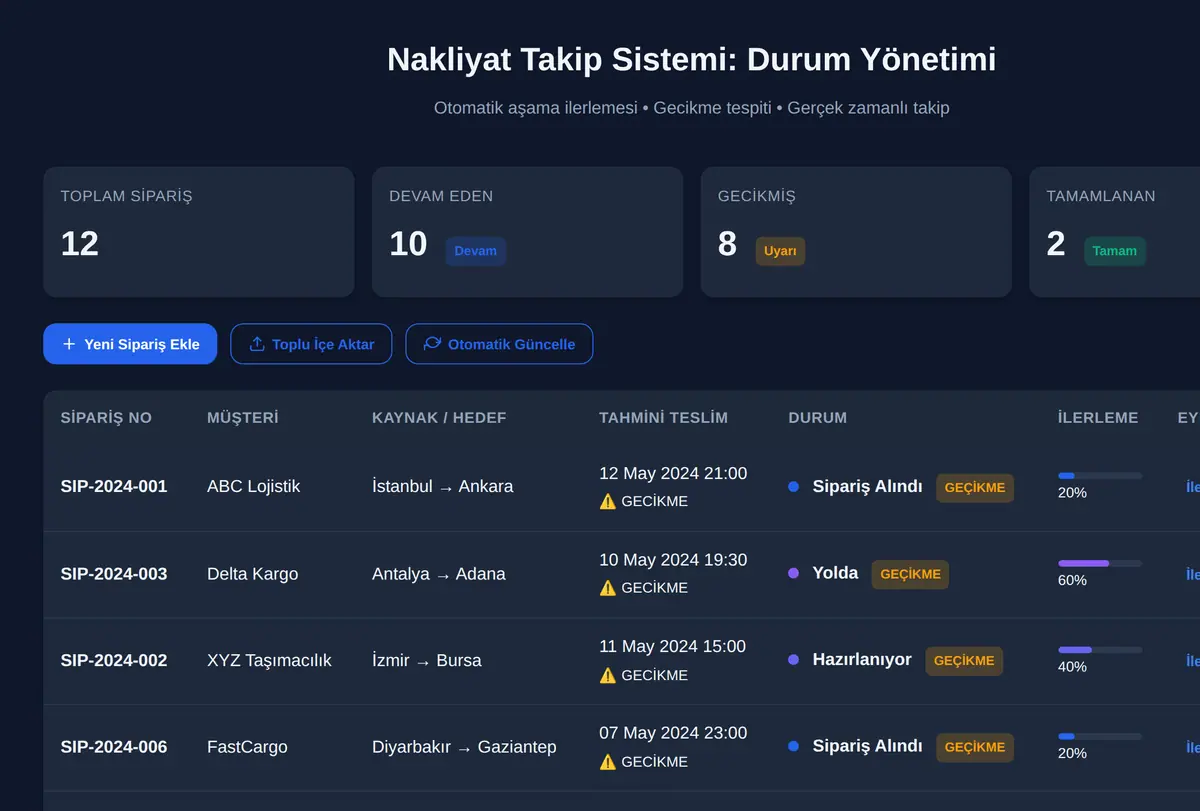
Task: Click the 20% progress bar for SIP-2024-006
Action: point(1100,737)
